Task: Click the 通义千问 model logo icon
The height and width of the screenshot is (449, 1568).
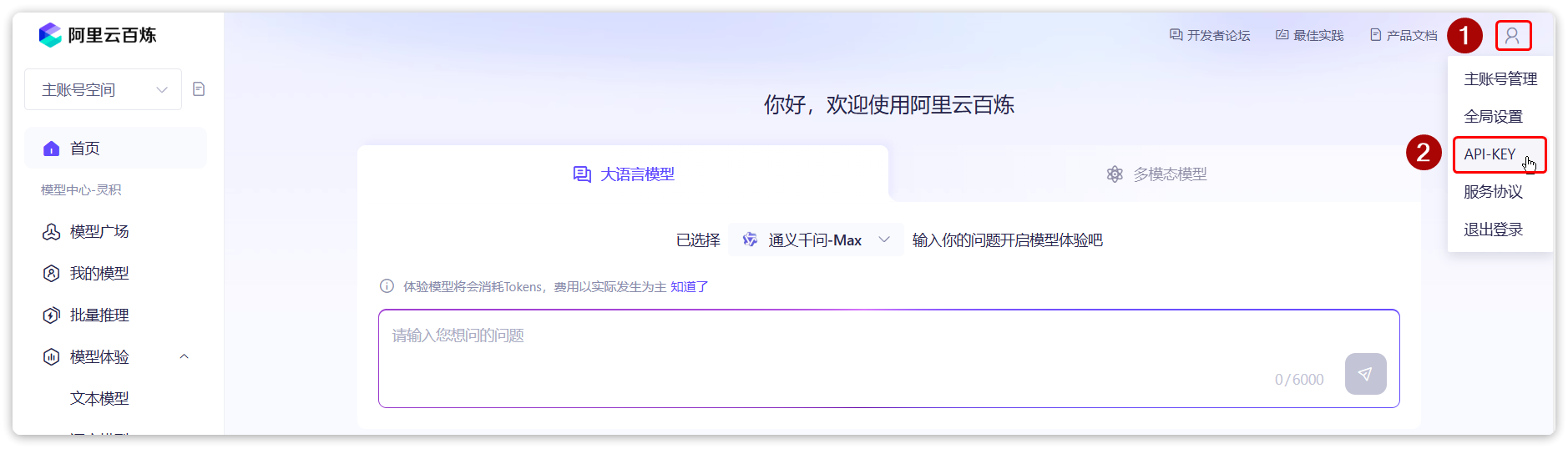Action: [x=750, y=240]
